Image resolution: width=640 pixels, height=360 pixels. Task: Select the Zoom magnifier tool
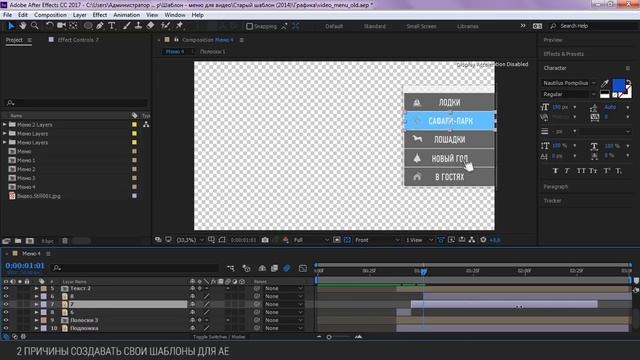coord(35,26)
